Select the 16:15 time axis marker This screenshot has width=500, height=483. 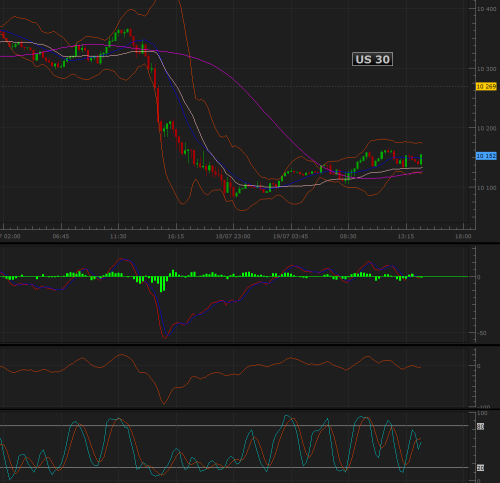pyautogui.click(x=176, y=236)
